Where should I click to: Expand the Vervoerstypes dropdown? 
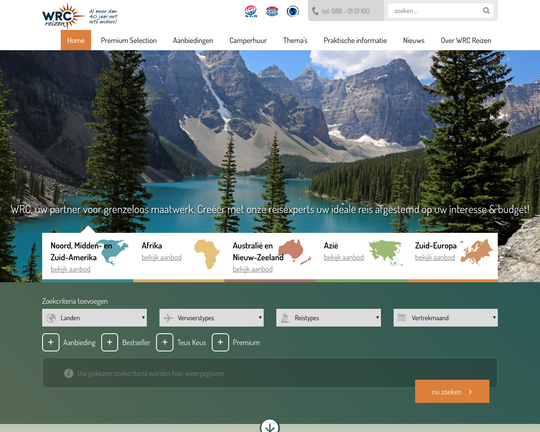(211, 318)
